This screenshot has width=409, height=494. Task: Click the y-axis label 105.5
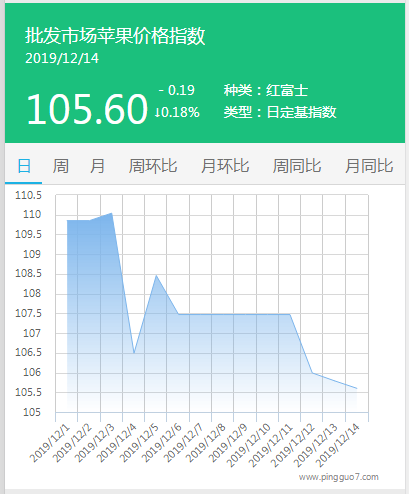(x=29, y=392)
